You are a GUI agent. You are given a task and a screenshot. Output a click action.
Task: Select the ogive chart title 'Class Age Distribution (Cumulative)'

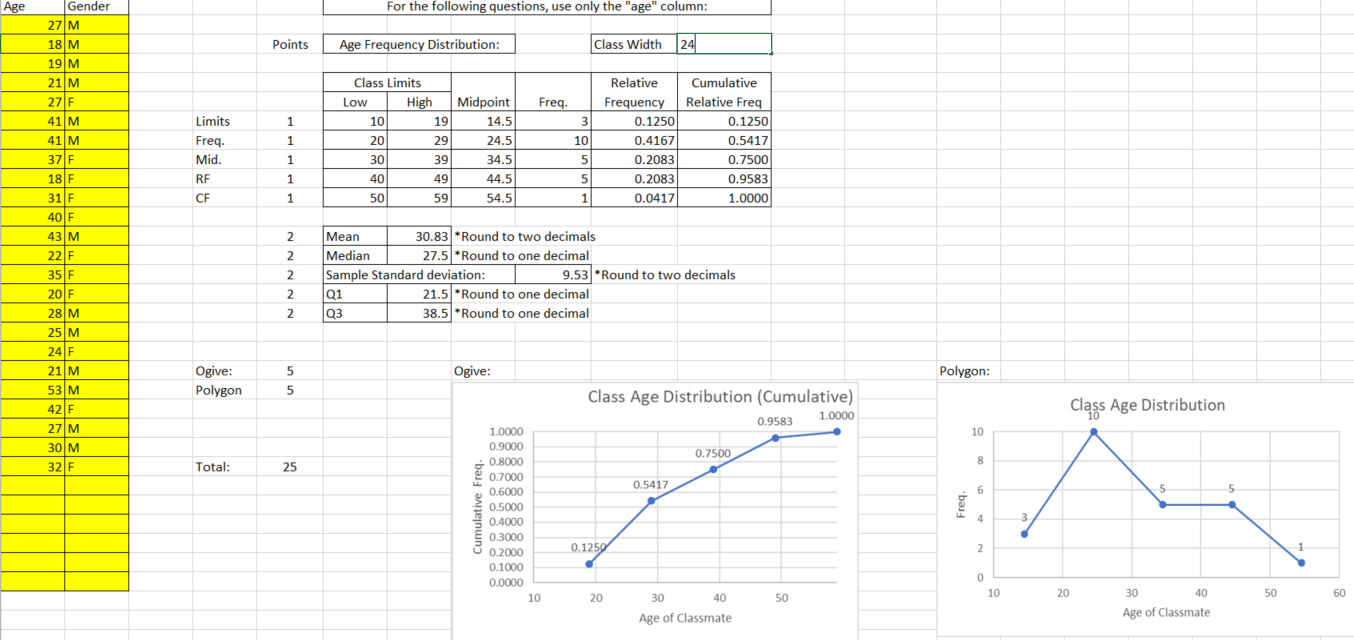(720, 397)
